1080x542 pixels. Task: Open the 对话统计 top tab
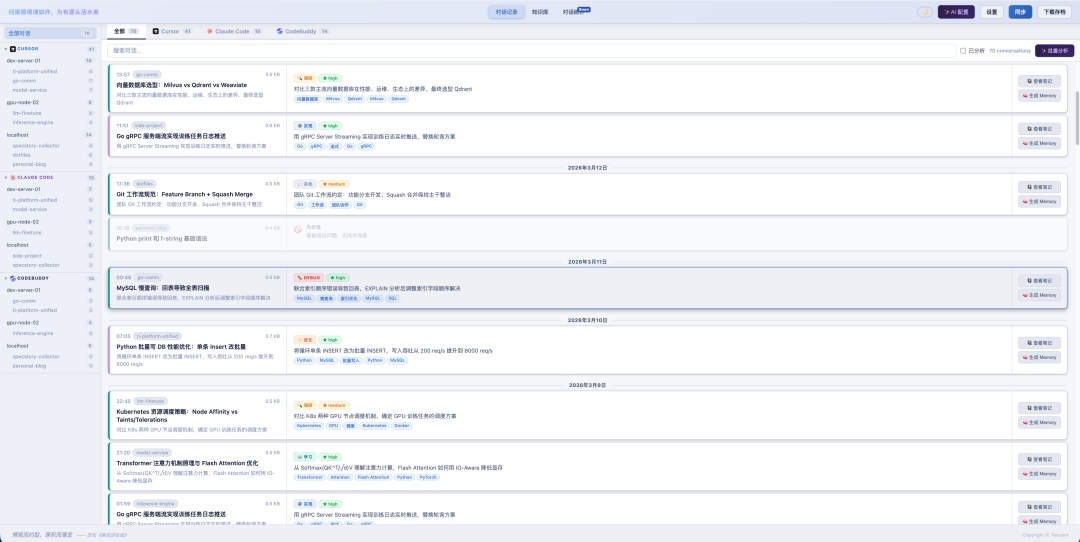pos(572,12)
